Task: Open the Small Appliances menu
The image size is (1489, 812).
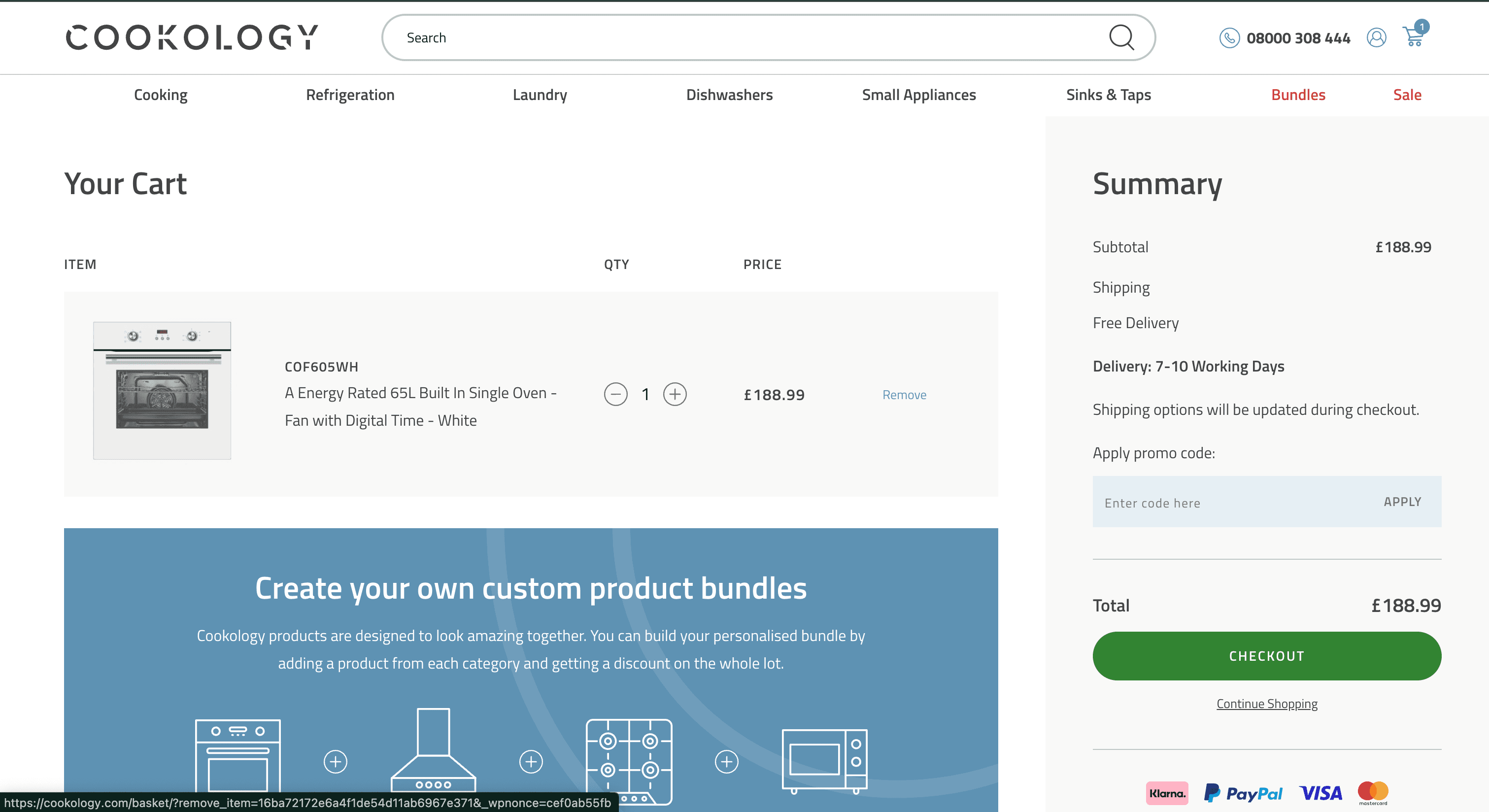Action: pyautogui.click(x=918, y=95)
